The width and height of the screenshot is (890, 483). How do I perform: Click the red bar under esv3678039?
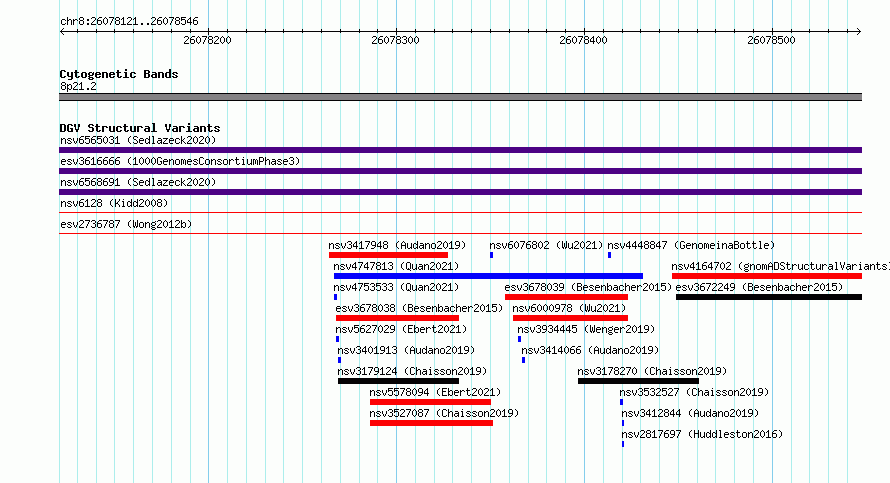[x=566, y=297]
